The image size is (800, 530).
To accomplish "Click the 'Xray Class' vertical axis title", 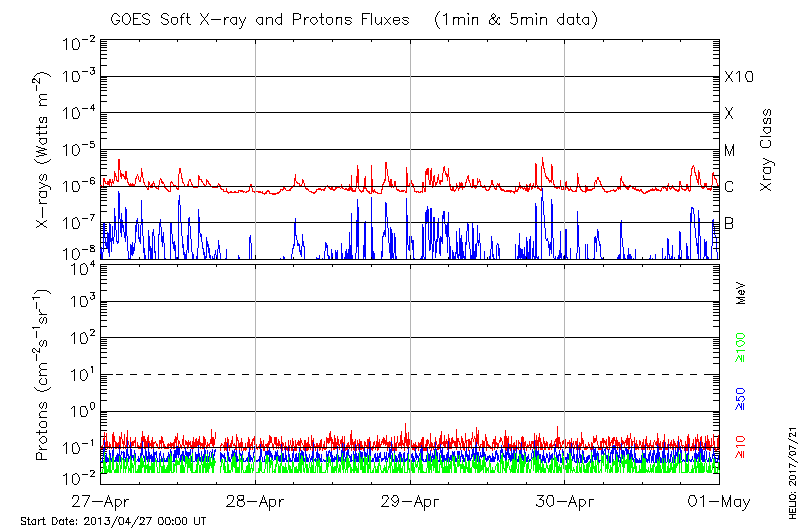I will point(767,150).
